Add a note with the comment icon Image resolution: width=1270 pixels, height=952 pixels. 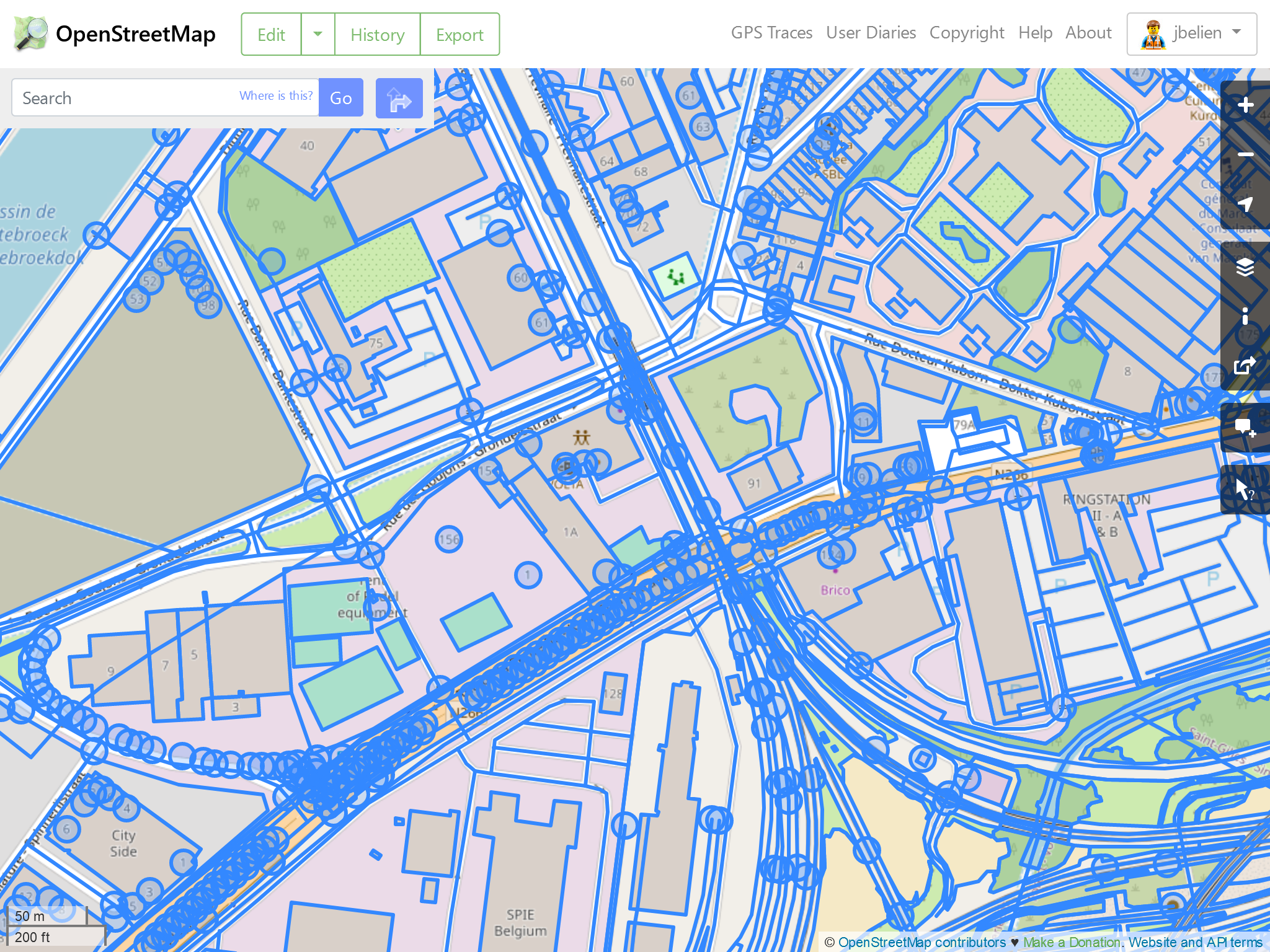click(1245, 428)
